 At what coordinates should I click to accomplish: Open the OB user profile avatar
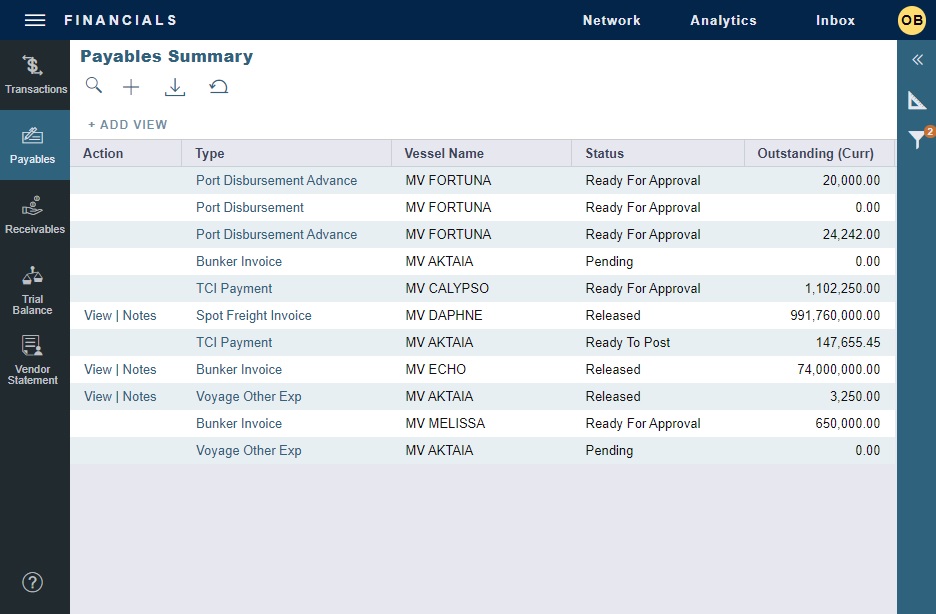click(x=911, y=20)
